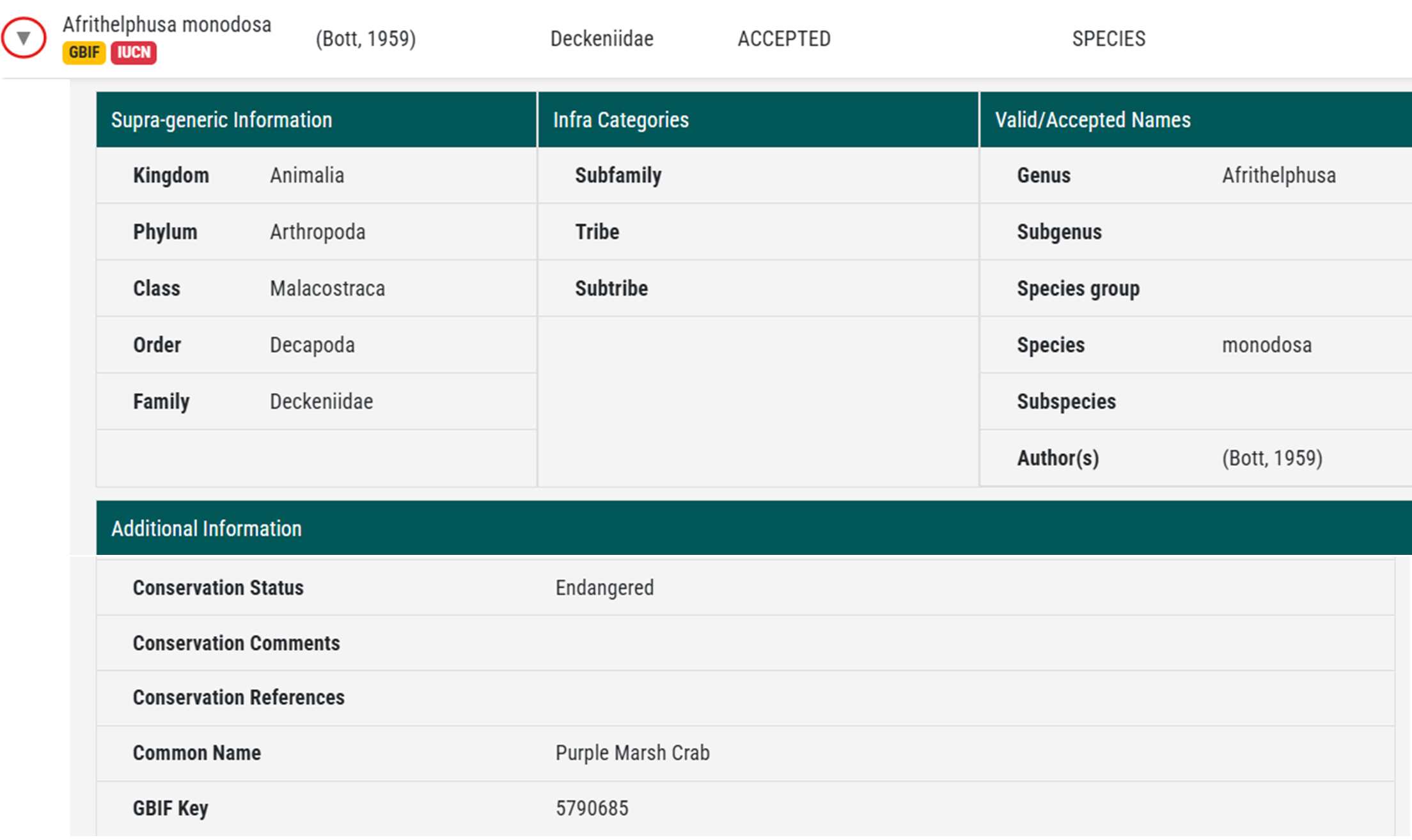This screenshot has height=840, width=1412.
Task: Select the Supra-generic Information header
Action: (221, 120)
